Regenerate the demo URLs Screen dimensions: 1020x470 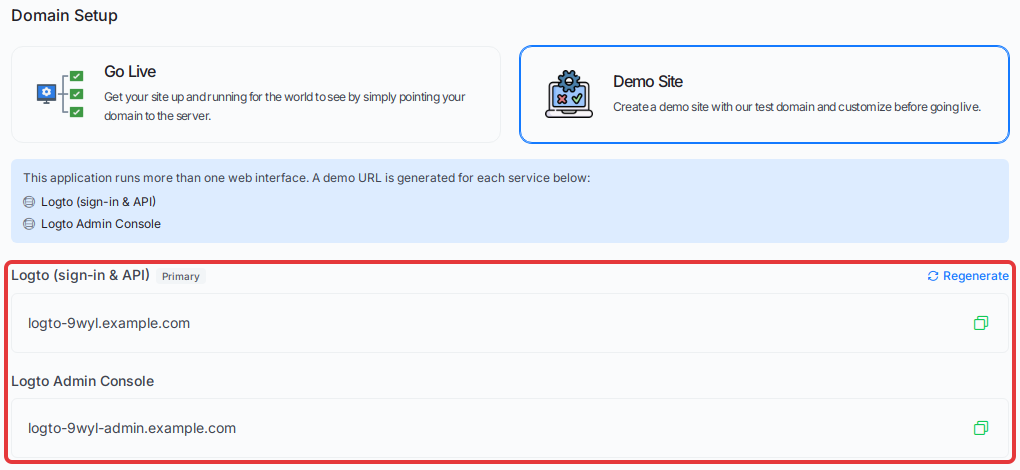pyautogui.click(x=968, y=276)
